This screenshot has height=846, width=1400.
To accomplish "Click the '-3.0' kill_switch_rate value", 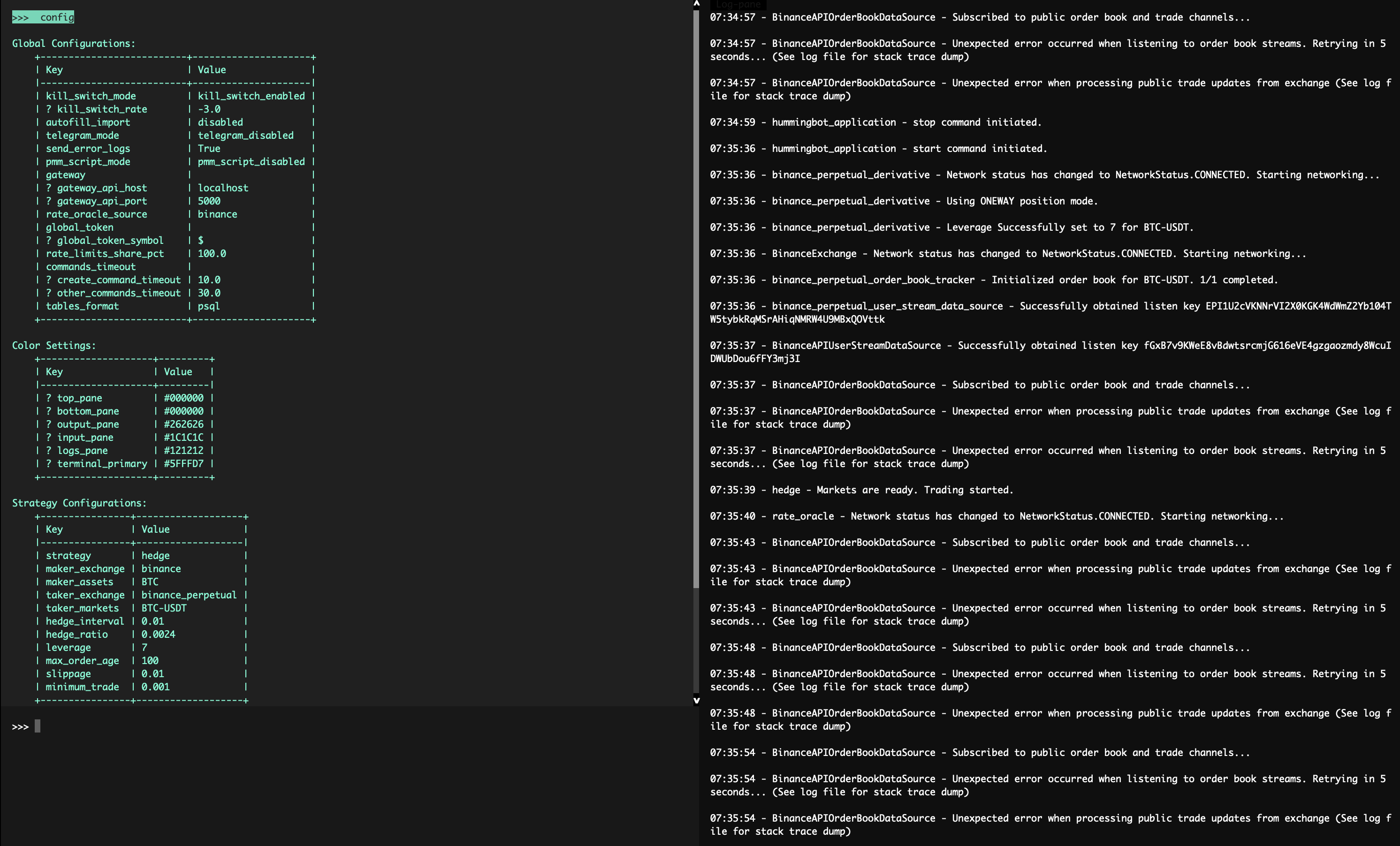I will click(x=209, y=109).
